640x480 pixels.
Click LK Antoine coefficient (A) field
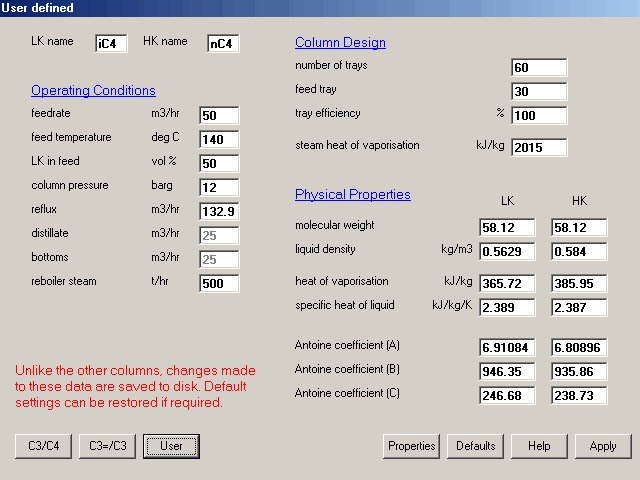click(507, 347)
